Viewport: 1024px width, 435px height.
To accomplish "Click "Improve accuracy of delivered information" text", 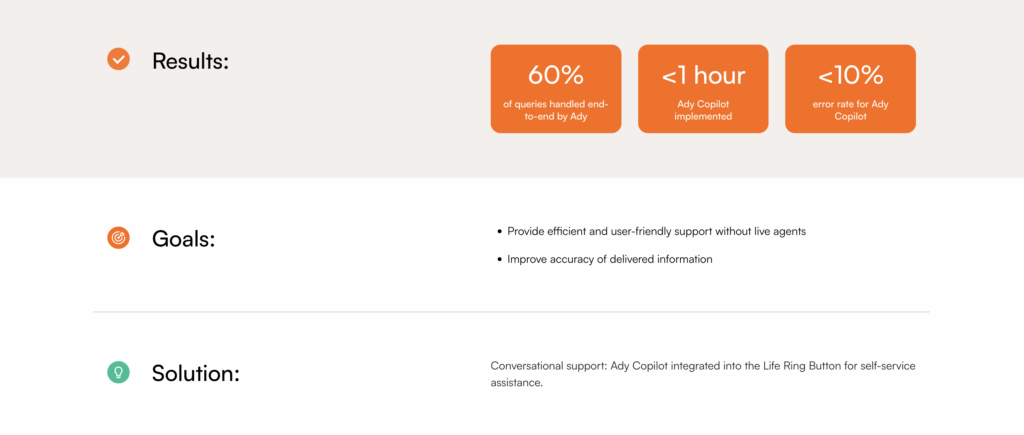I will [x=610, y=260].
